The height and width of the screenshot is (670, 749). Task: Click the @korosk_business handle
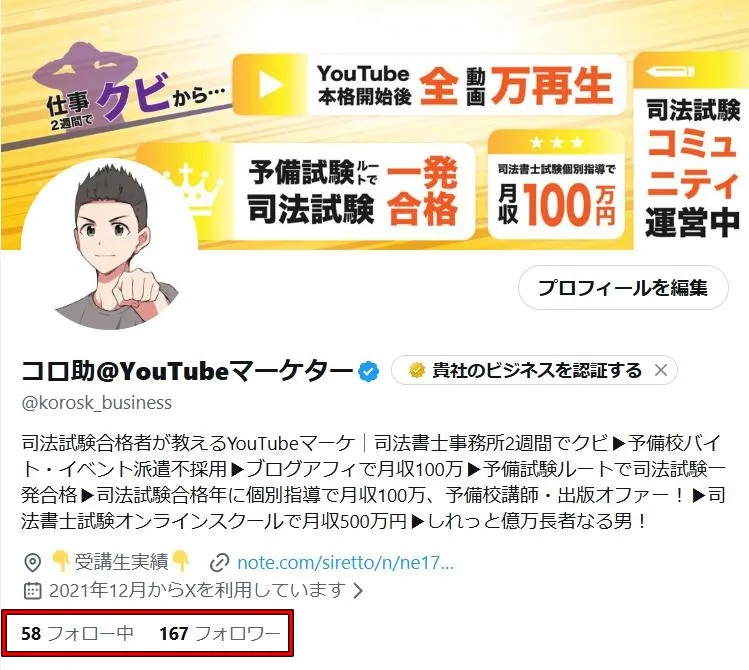pyautogui.click(x=96, y=403)
